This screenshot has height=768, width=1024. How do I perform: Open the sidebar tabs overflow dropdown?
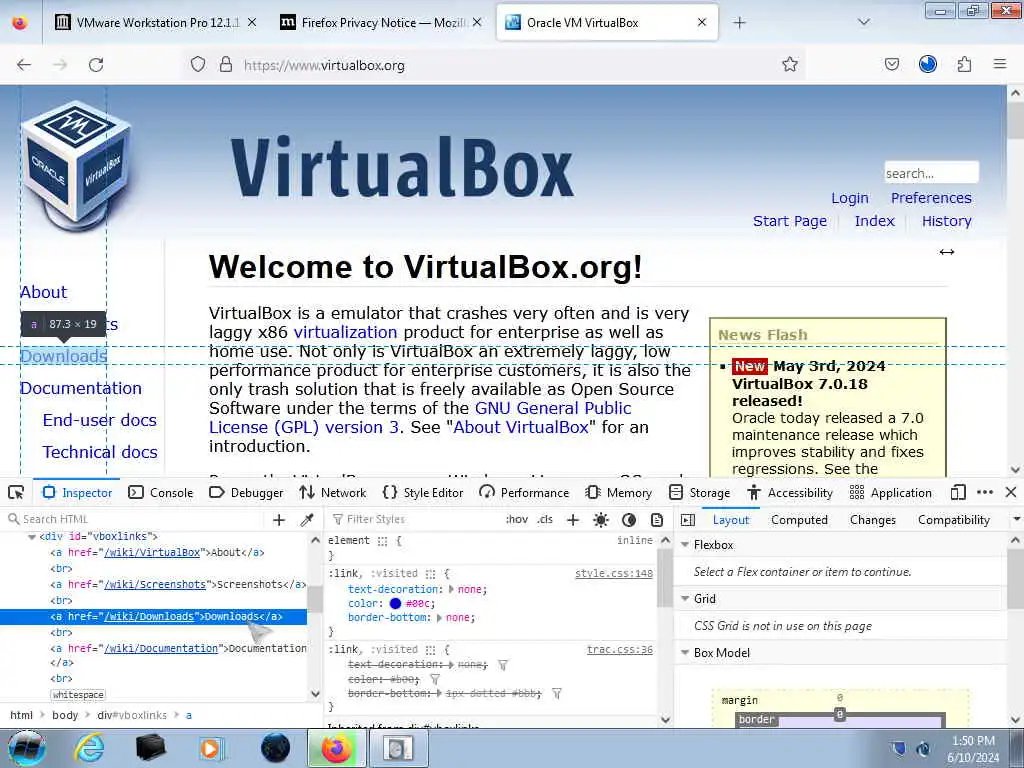[1016, 520]
